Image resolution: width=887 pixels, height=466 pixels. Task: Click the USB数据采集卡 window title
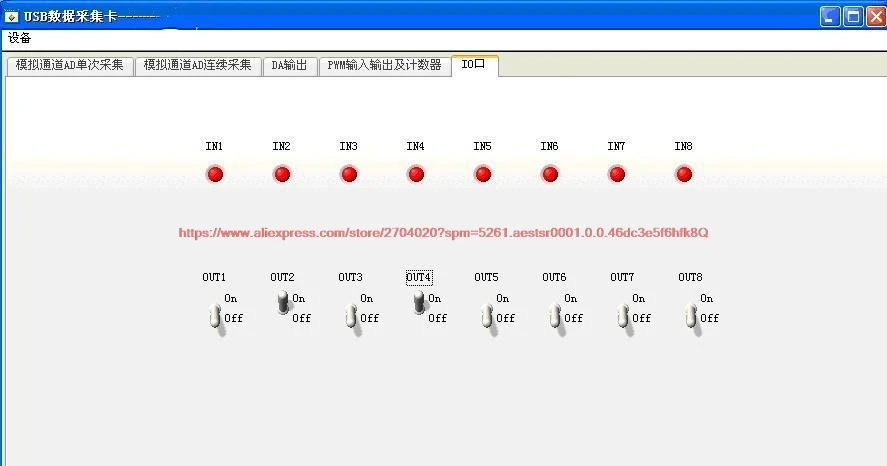point(71,16)
